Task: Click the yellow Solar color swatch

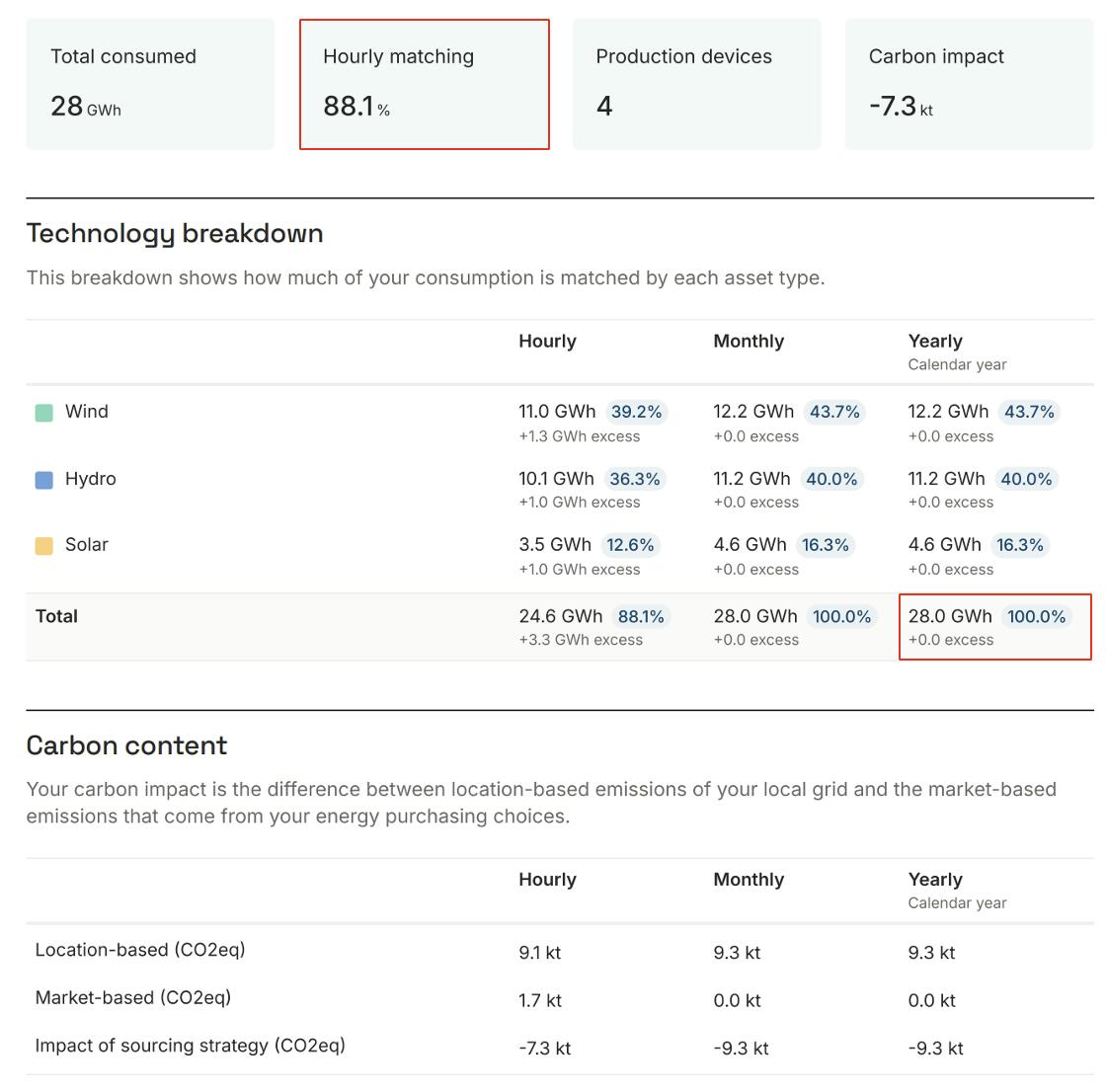Action: click(43, 546)
